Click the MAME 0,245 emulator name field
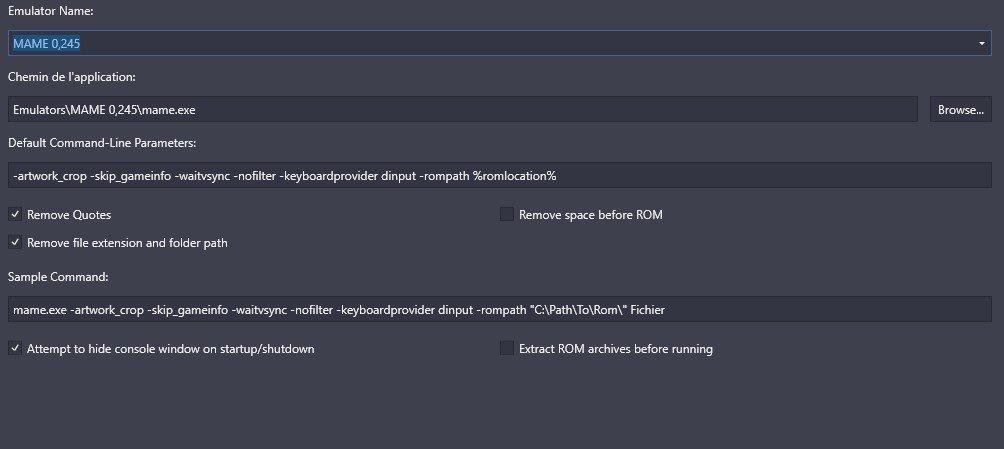 [499, 43]
